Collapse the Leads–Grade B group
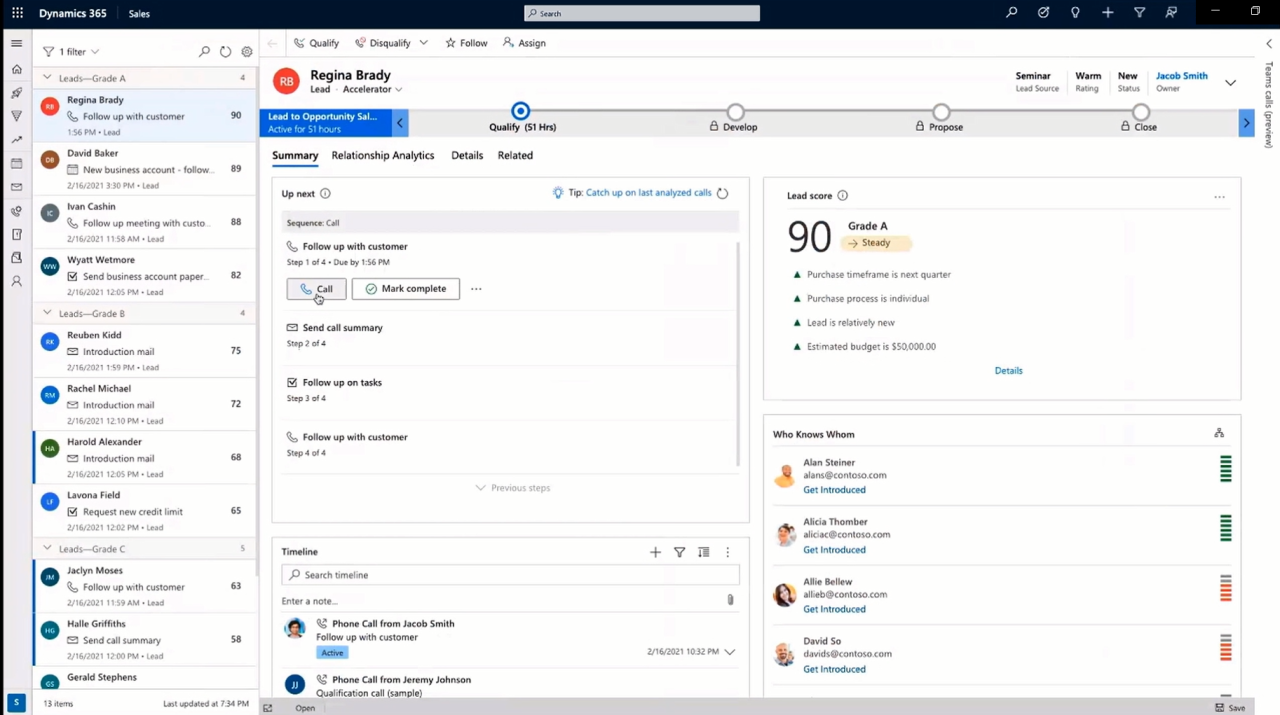Screen dimensions: 1280x715 tap(47, 313)
